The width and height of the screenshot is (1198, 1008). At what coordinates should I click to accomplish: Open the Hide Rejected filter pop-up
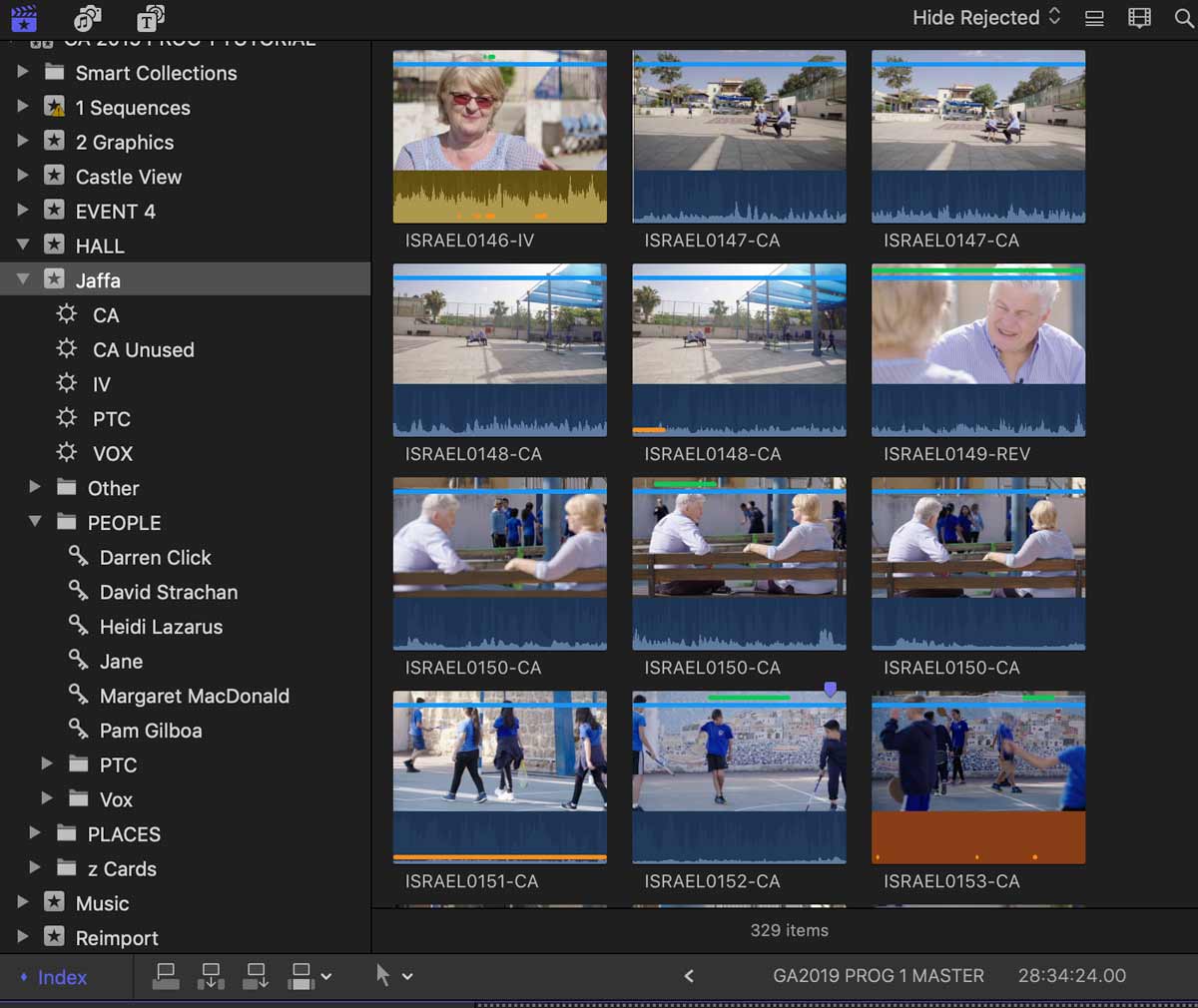pos(986,18)
